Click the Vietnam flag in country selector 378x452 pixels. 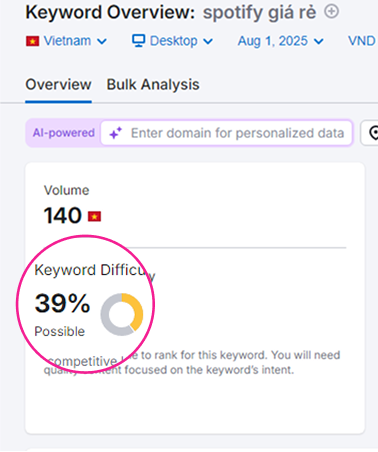(33, 41)
